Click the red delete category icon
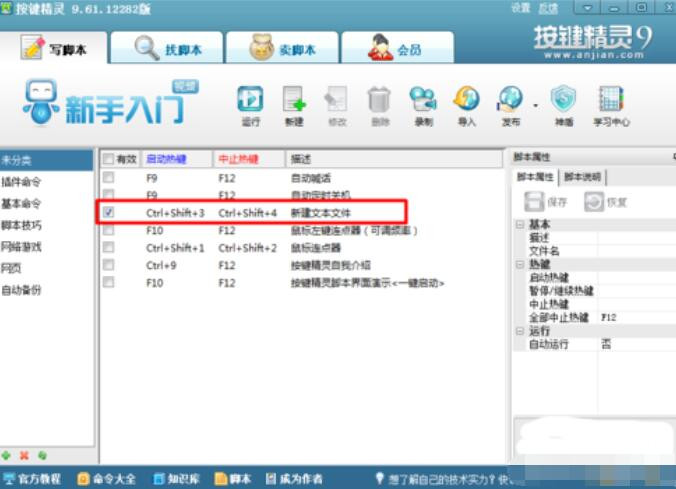 coord(24,455)
